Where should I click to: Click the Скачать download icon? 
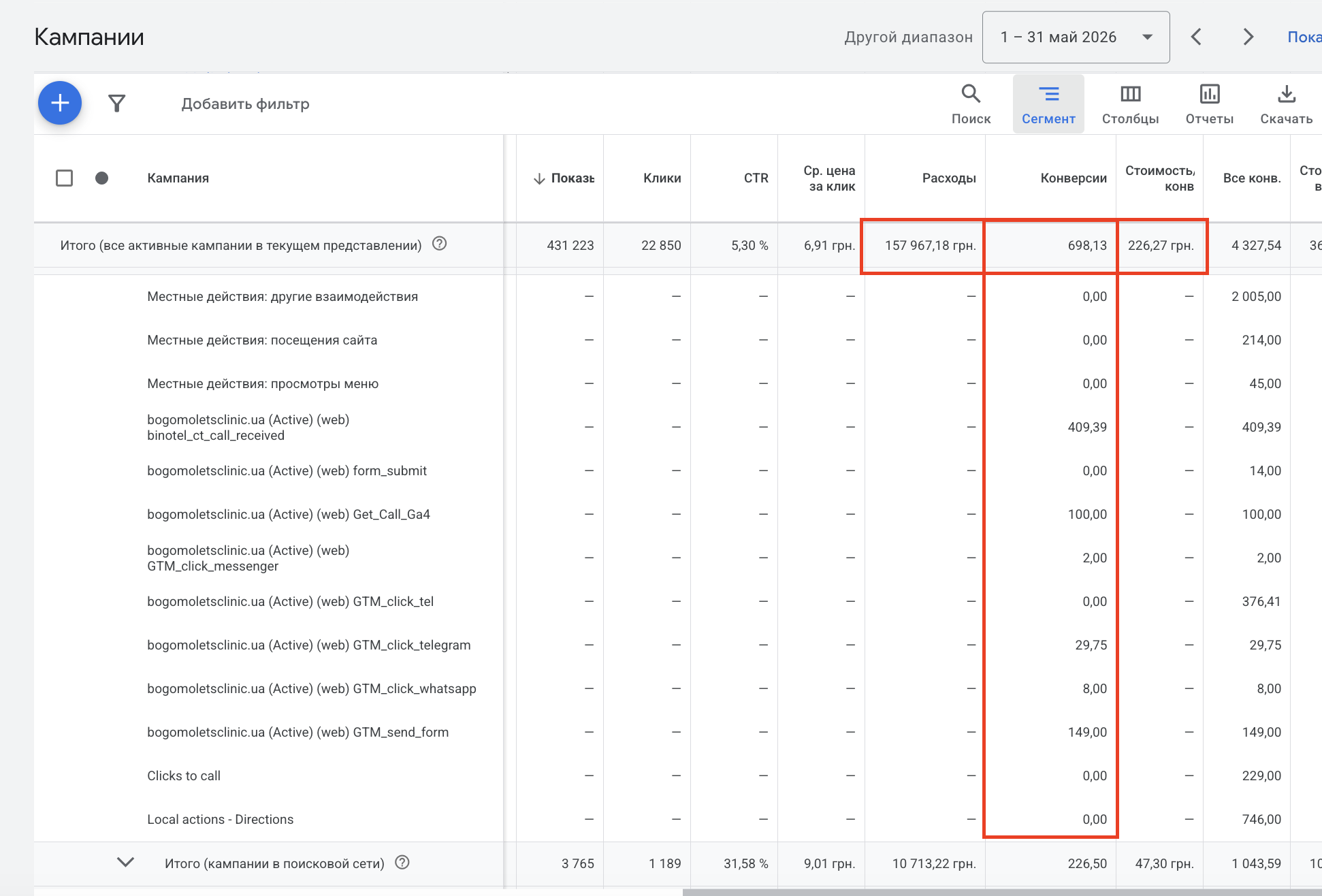(x=1286, y=104)
